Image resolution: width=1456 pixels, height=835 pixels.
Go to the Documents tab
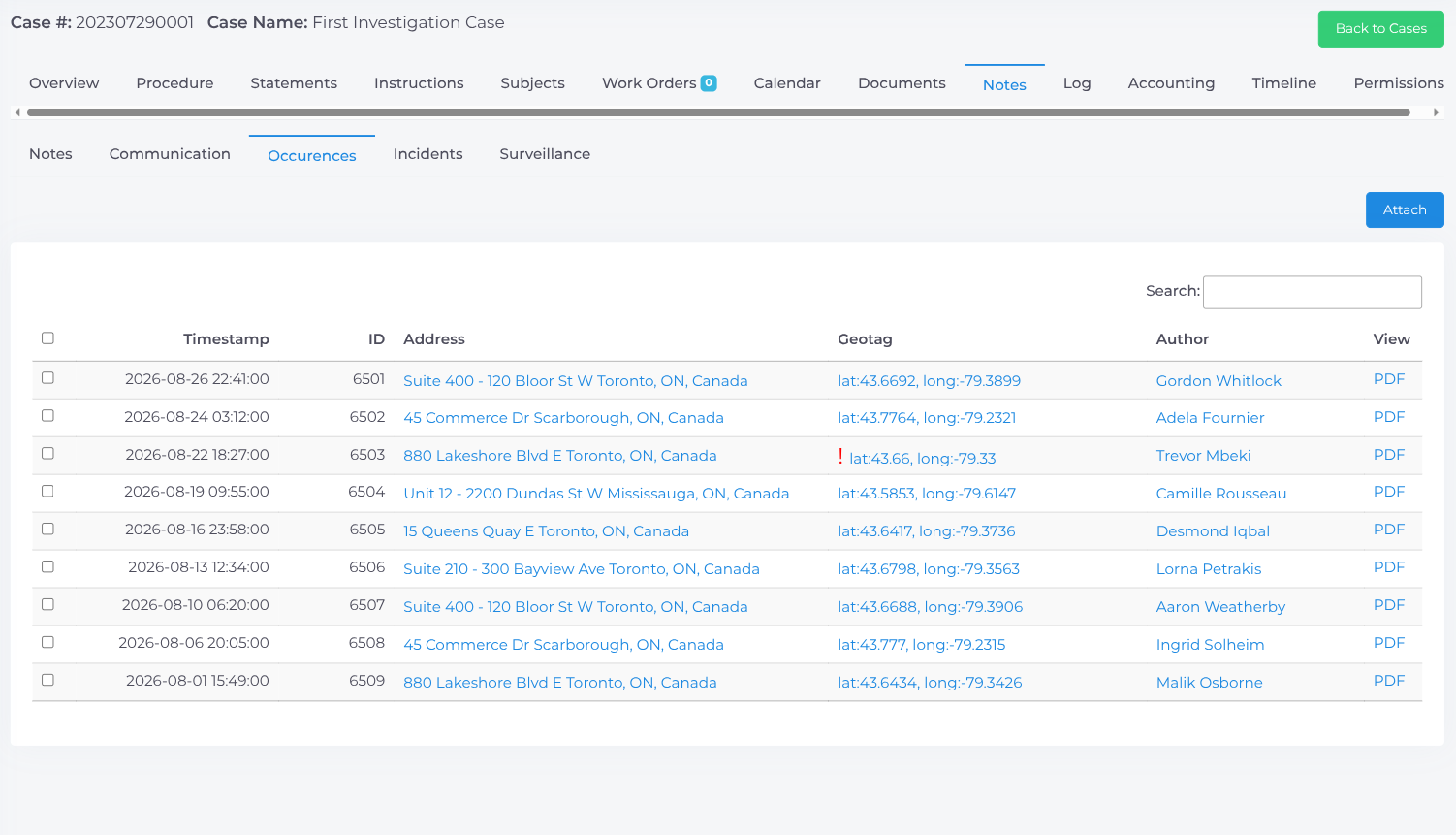(902, 83)
